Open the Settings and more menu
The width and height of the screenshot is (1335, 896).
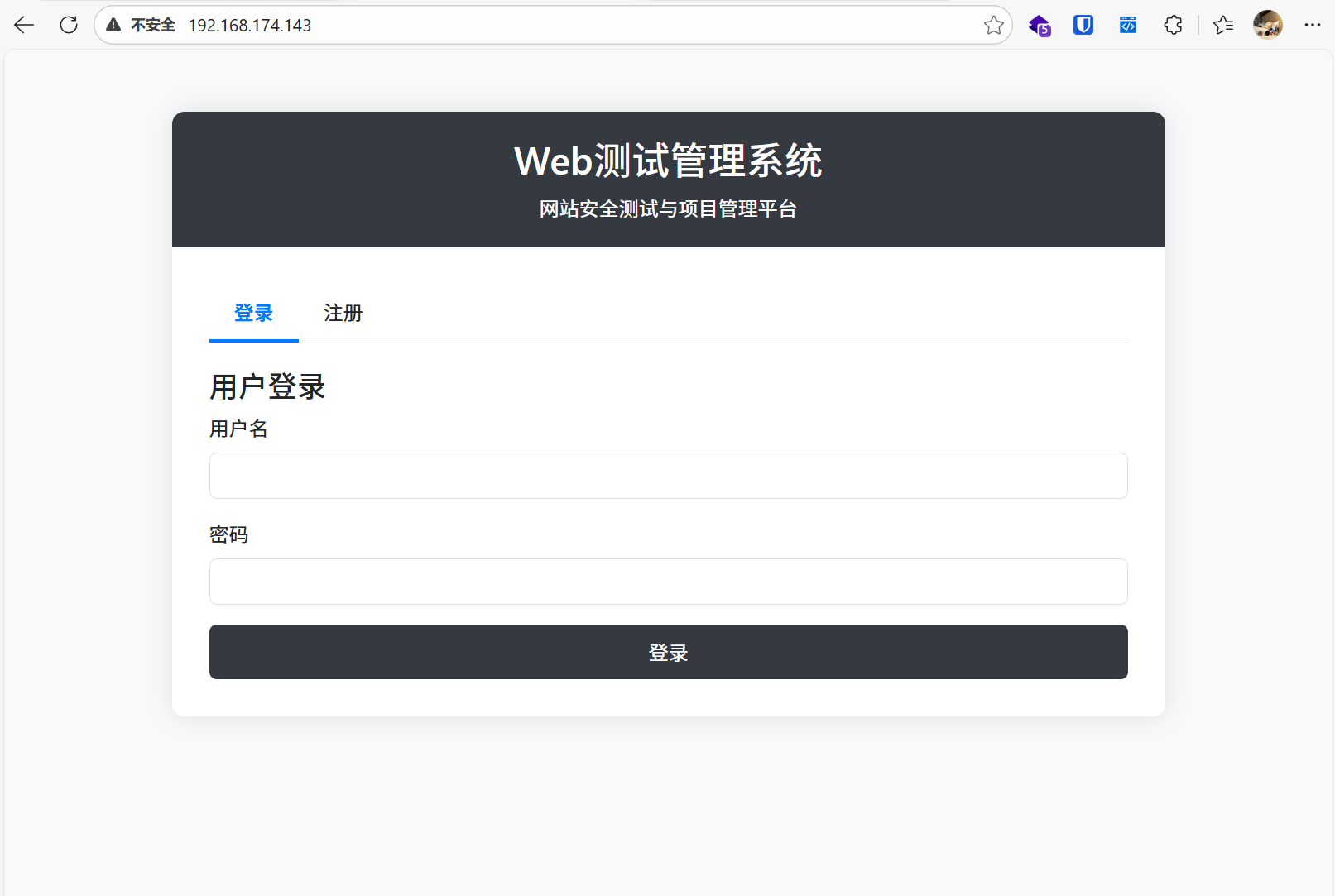1313,25
